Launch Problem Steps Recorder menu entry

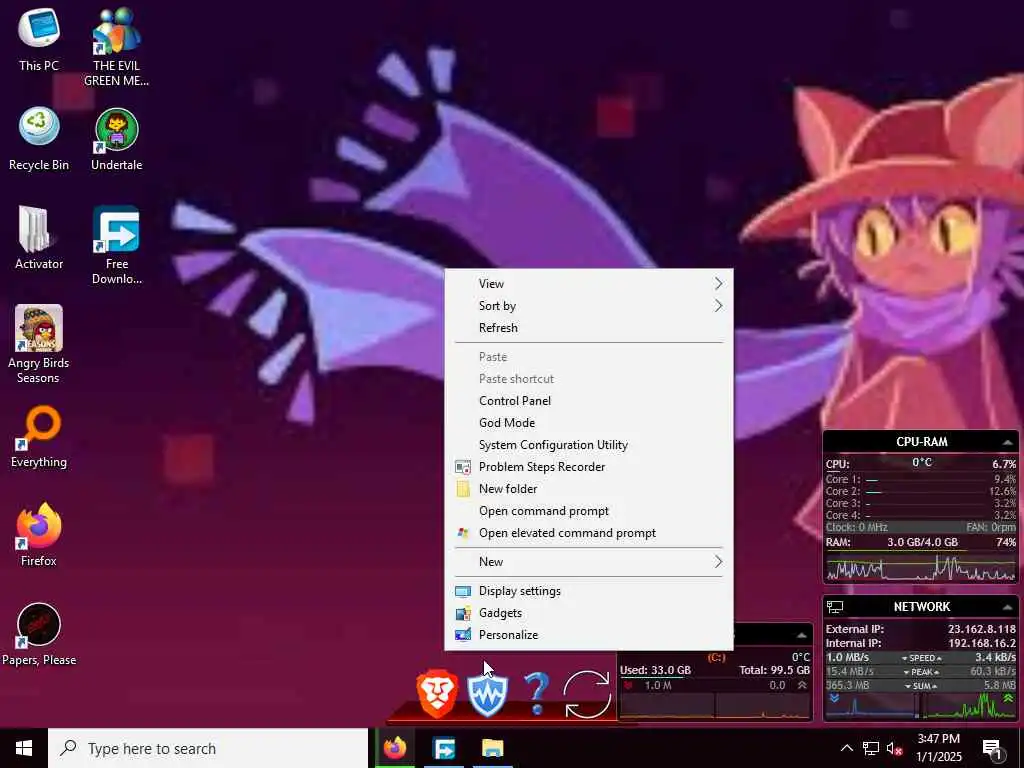588,467
